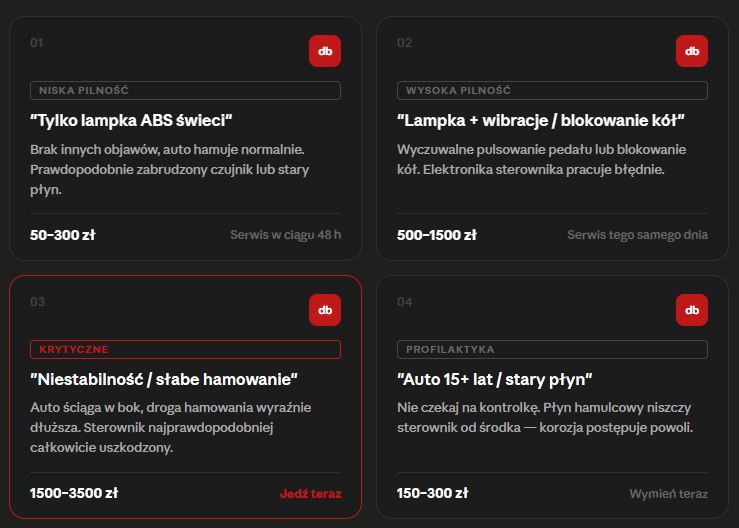Click the '50–300 zł' price
The image size is (739, 528).
pos(63,235)
